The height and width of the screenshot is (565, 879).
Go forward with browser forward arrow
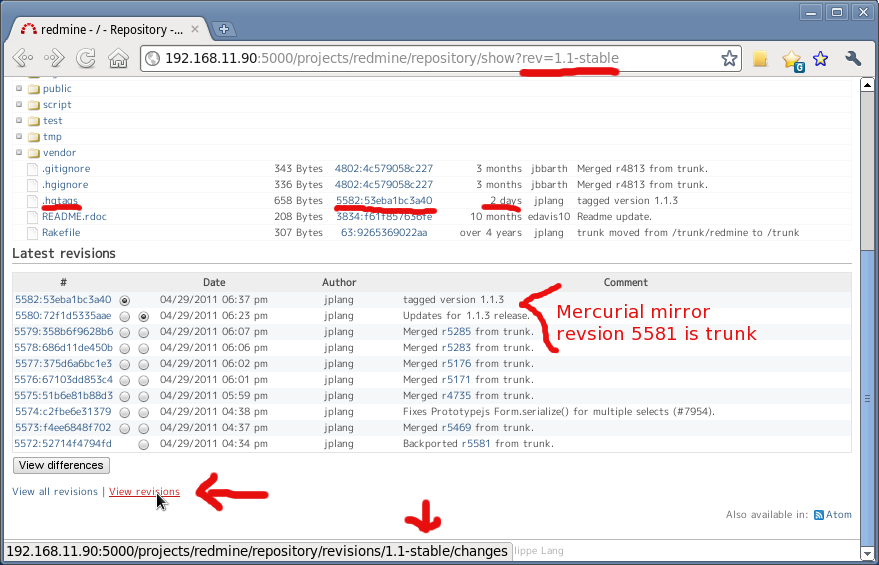(54, 58)
